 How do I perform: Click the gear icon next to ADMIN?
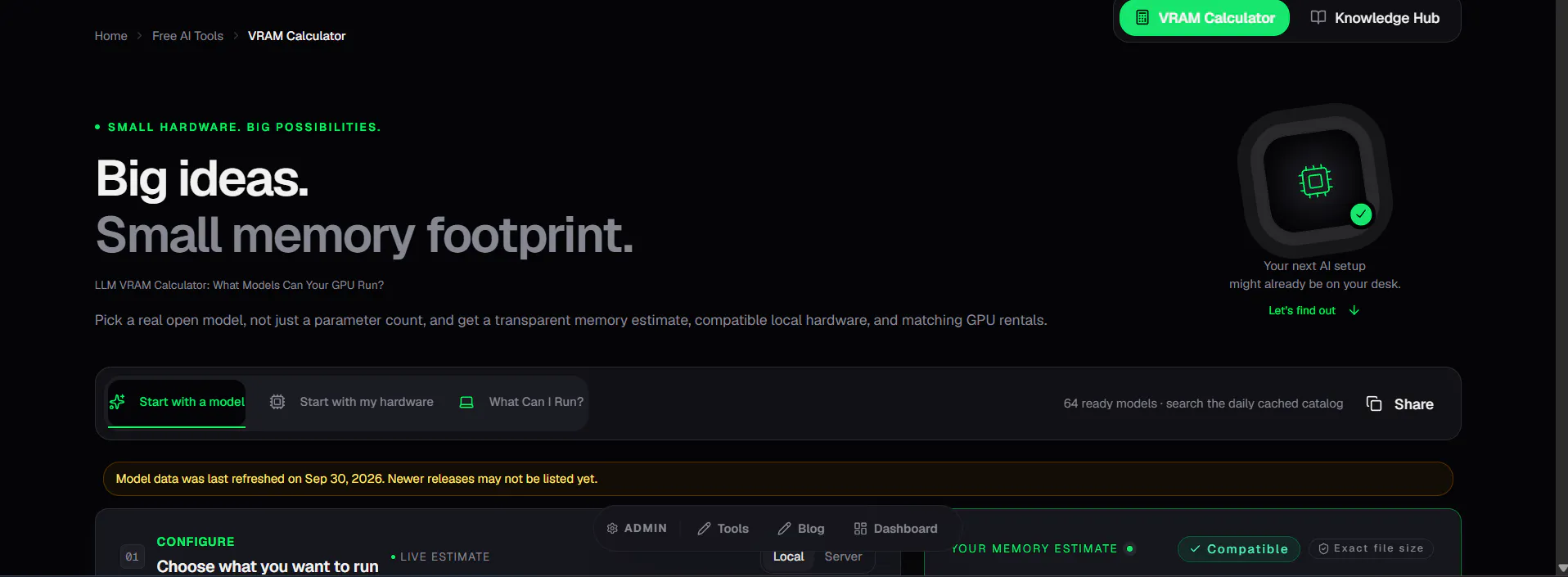coord(612,529)
